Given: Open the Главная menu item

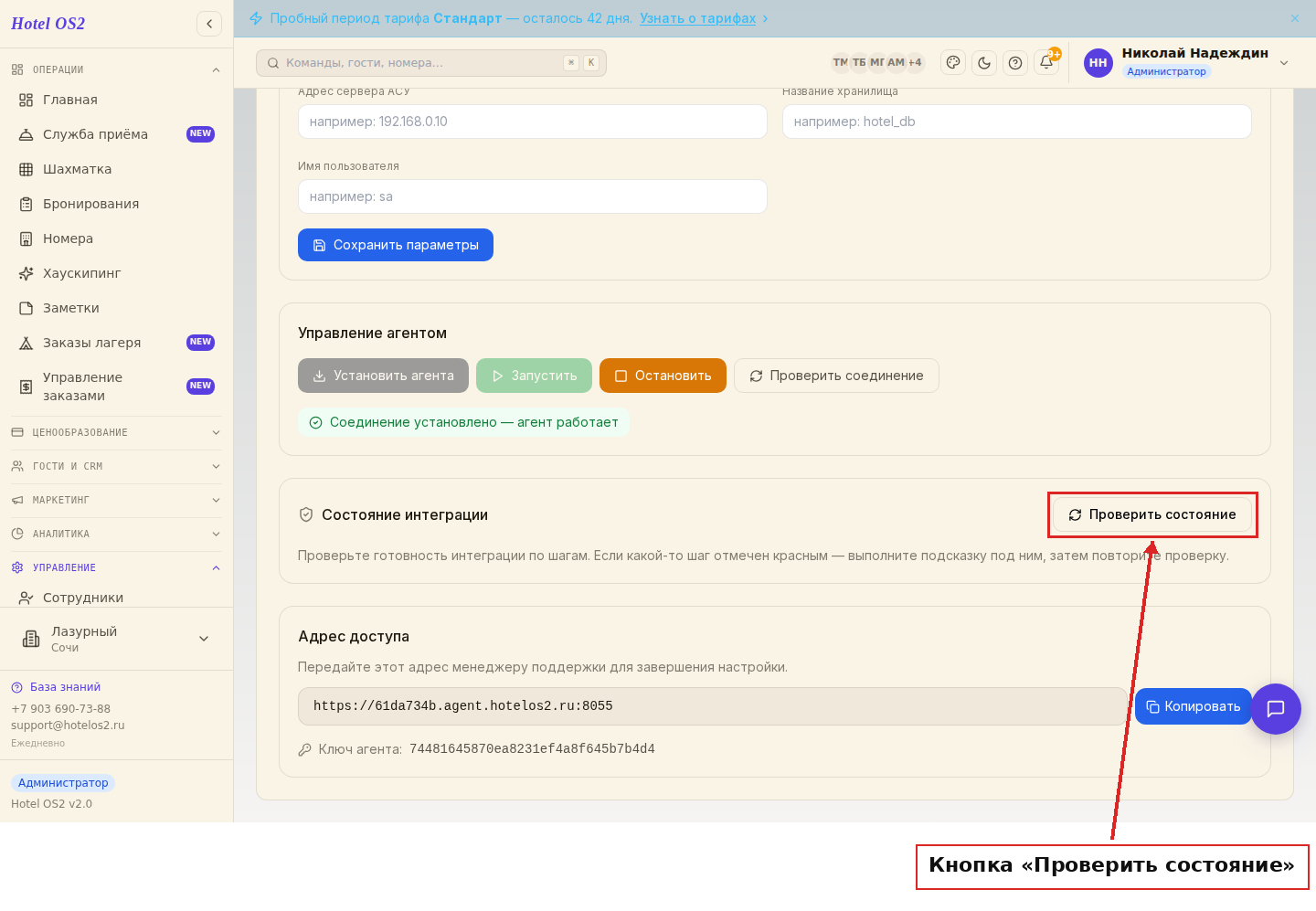Looking at the screenshot, I should (116, 100).
